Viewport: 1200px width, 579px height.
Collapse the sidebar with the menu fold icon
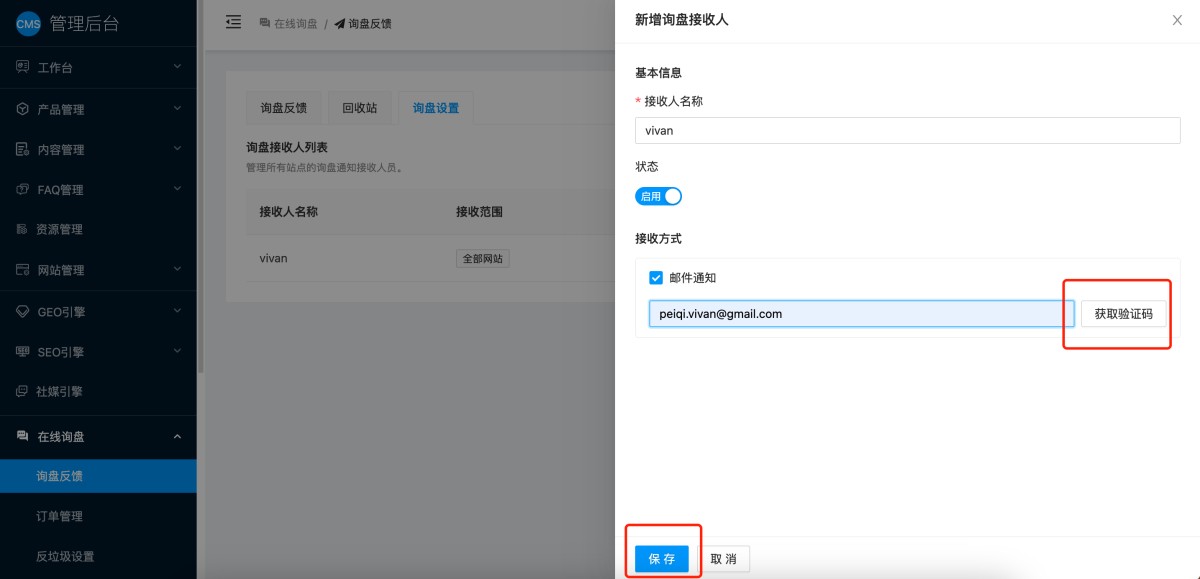pos(233,21)
